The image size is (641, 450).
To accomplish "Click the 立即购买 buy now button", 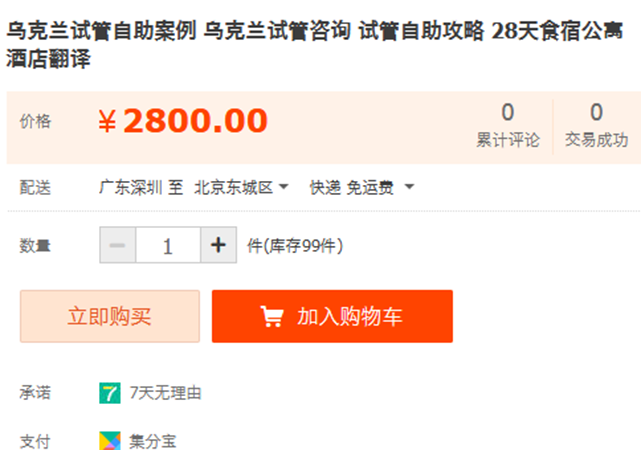I will 110,316.
